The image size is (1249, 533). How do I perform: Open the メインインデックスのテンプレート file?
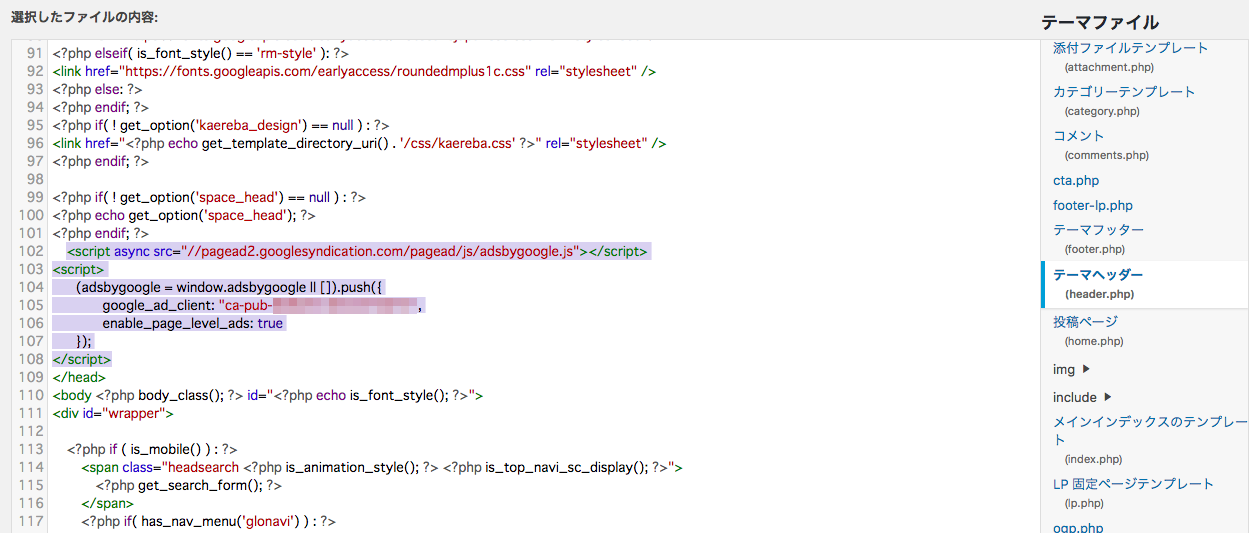[1150, 431]
